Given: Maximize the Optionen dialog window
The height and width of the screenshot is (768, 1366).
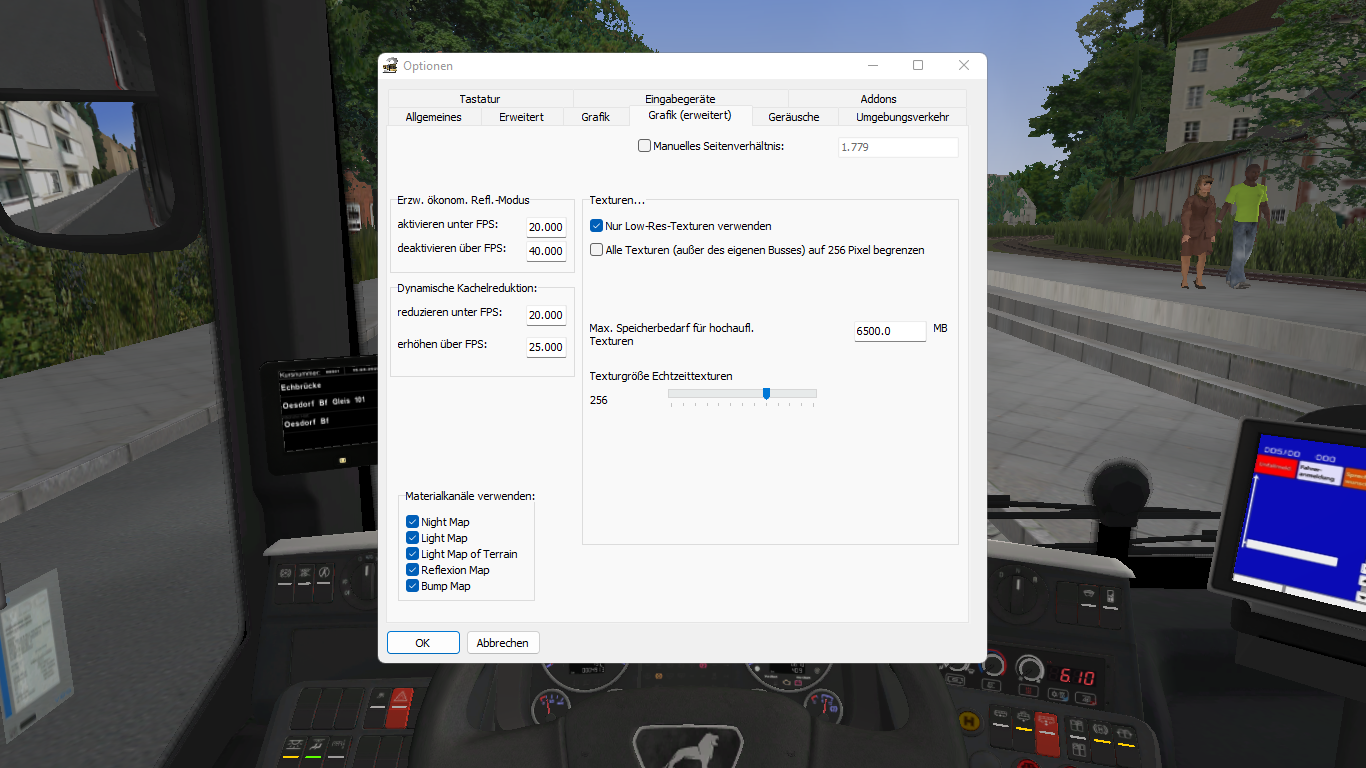Looking at the screenshot, I should pos(917,66).
